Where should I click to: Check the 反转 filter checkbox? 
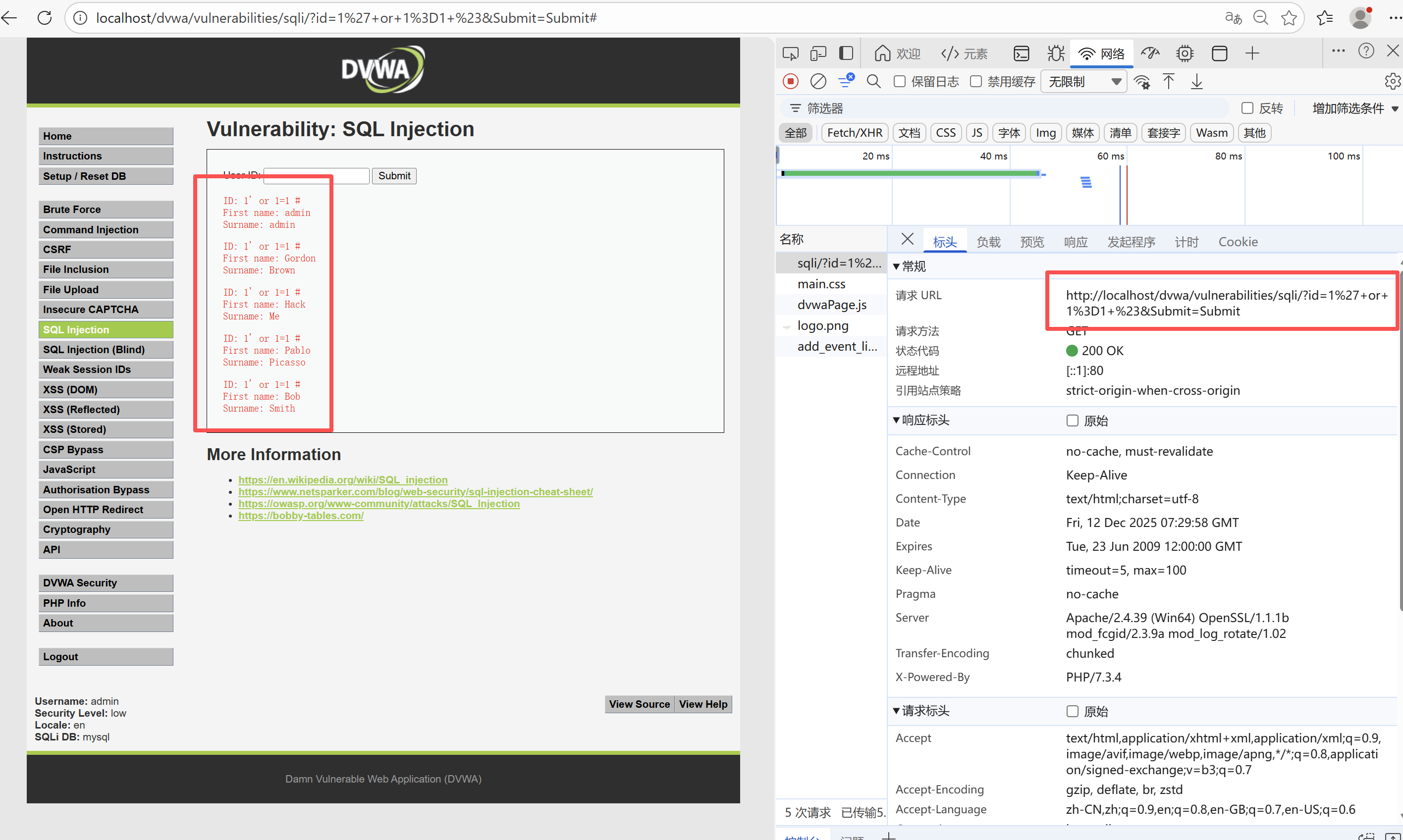(x=1247, y=108)
